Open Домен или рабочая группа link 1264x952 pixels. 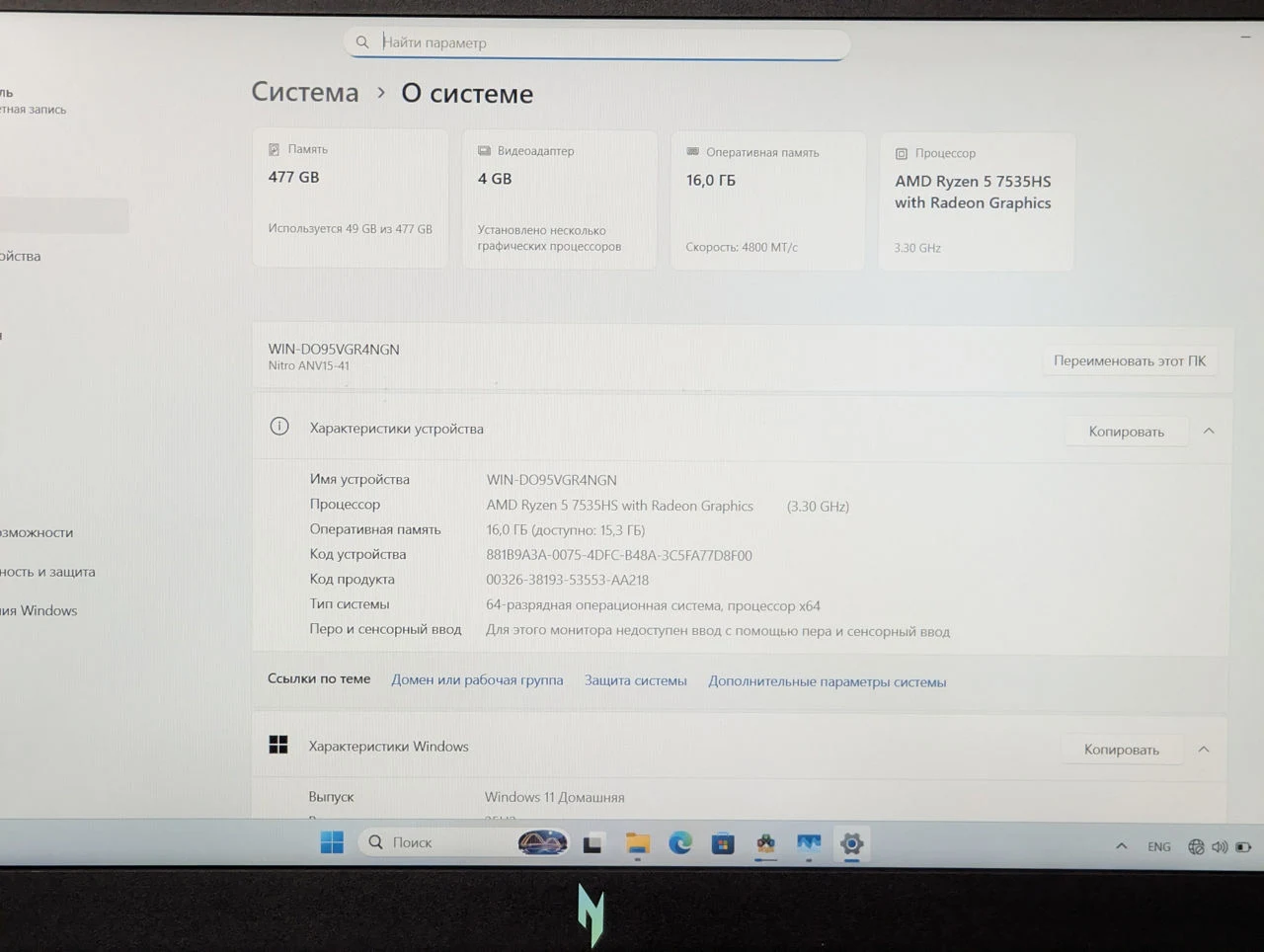pos(477,679)
